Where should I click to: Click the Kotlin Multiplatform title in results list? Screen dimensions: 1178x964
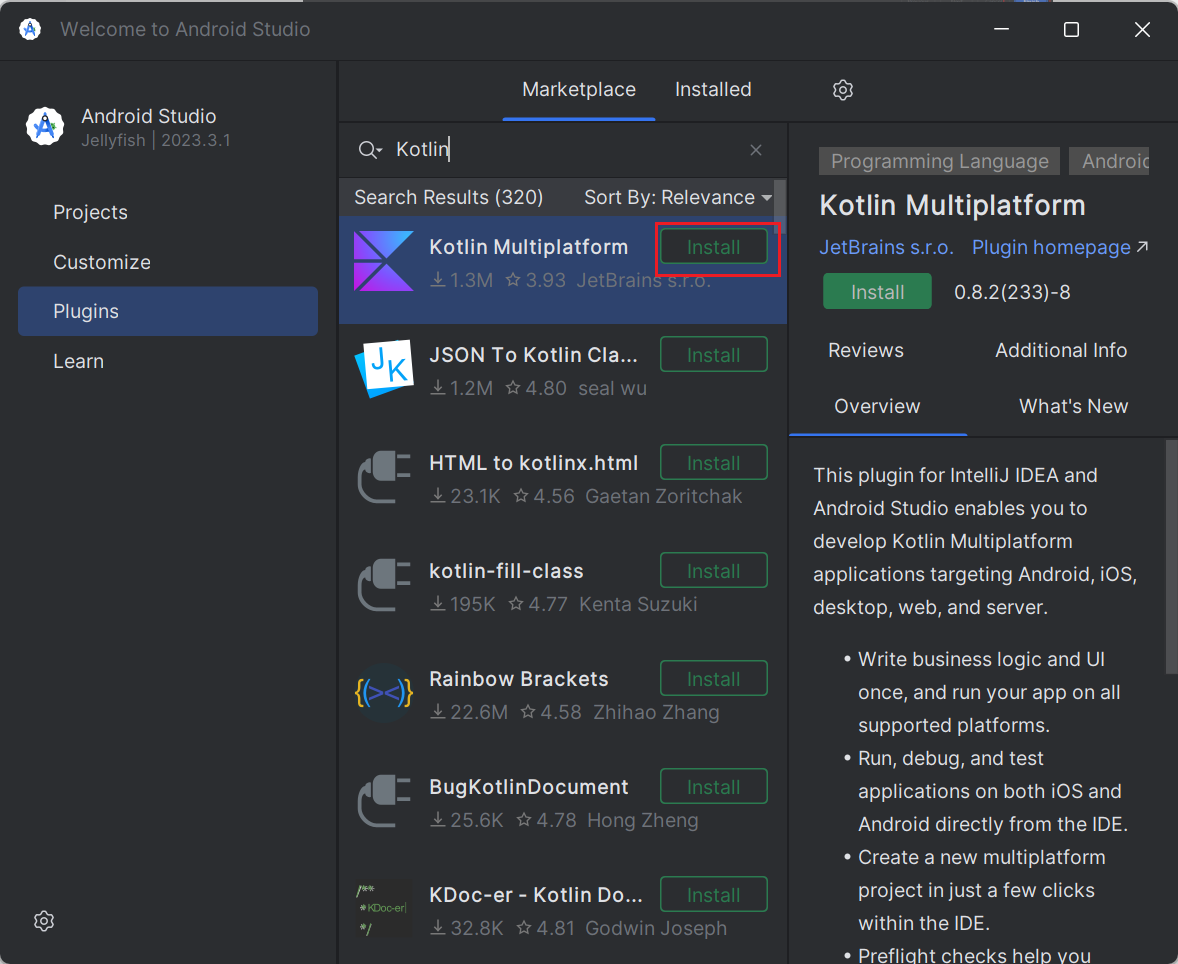click(x=528, y=247)
